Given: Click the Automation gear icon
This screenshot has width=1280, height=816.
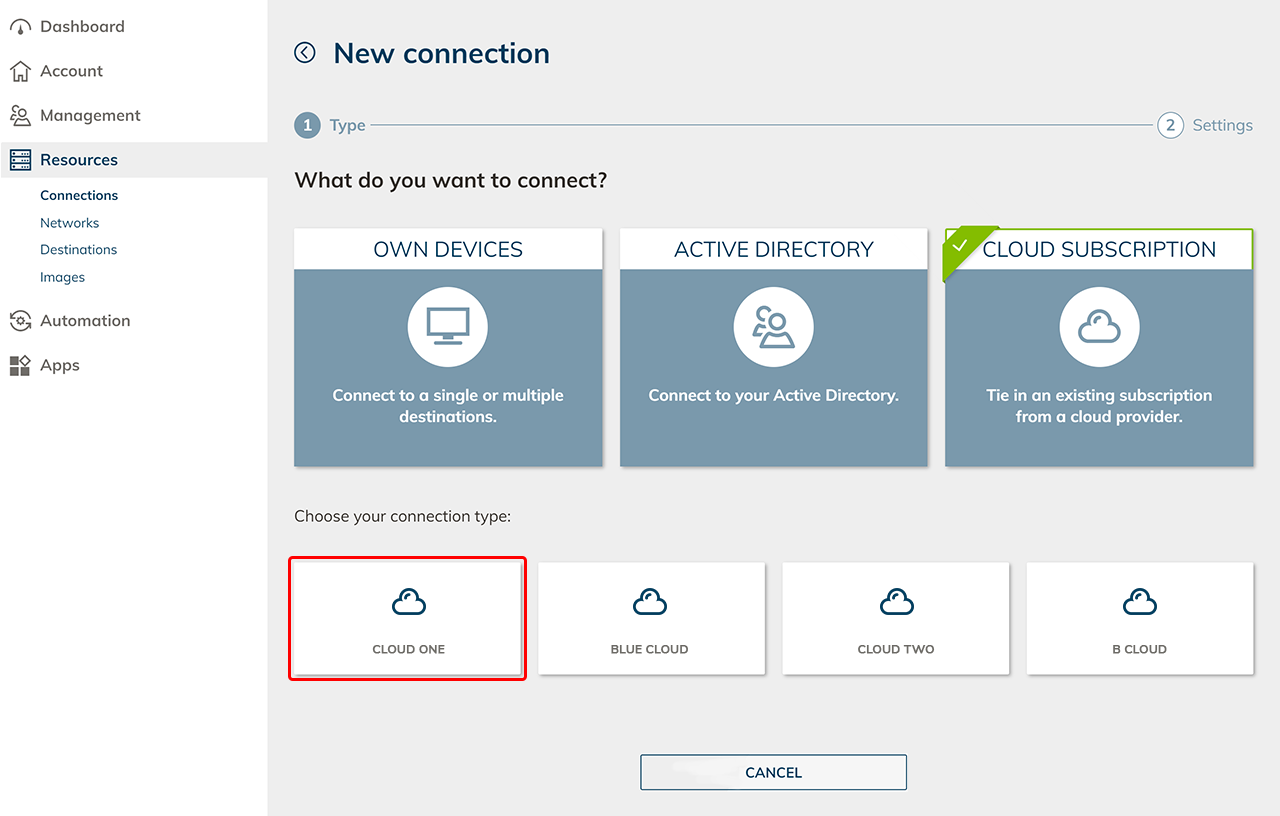Looking at the screenshot, I should tap(20, 321).
